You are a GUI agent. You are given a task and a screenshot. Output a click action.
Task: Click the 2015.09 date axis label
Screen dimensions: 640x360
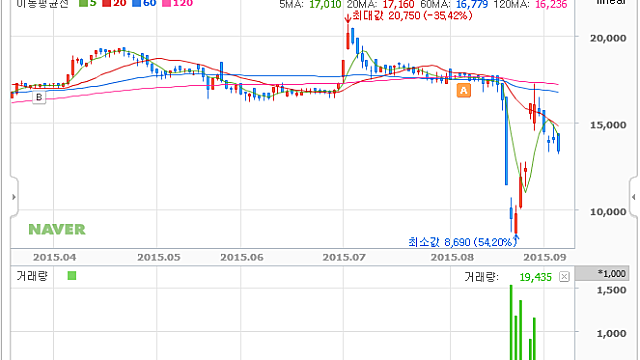point(545,258)
